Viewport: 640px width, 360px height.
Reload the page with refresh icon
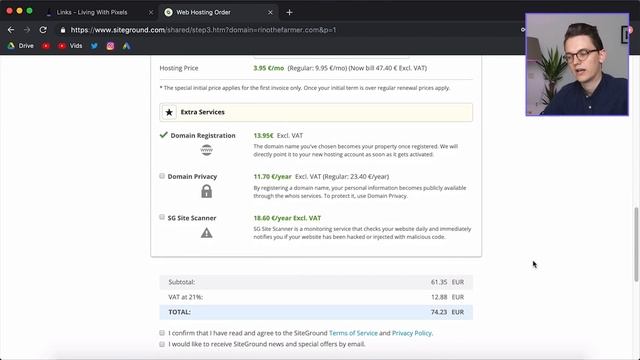43,30
